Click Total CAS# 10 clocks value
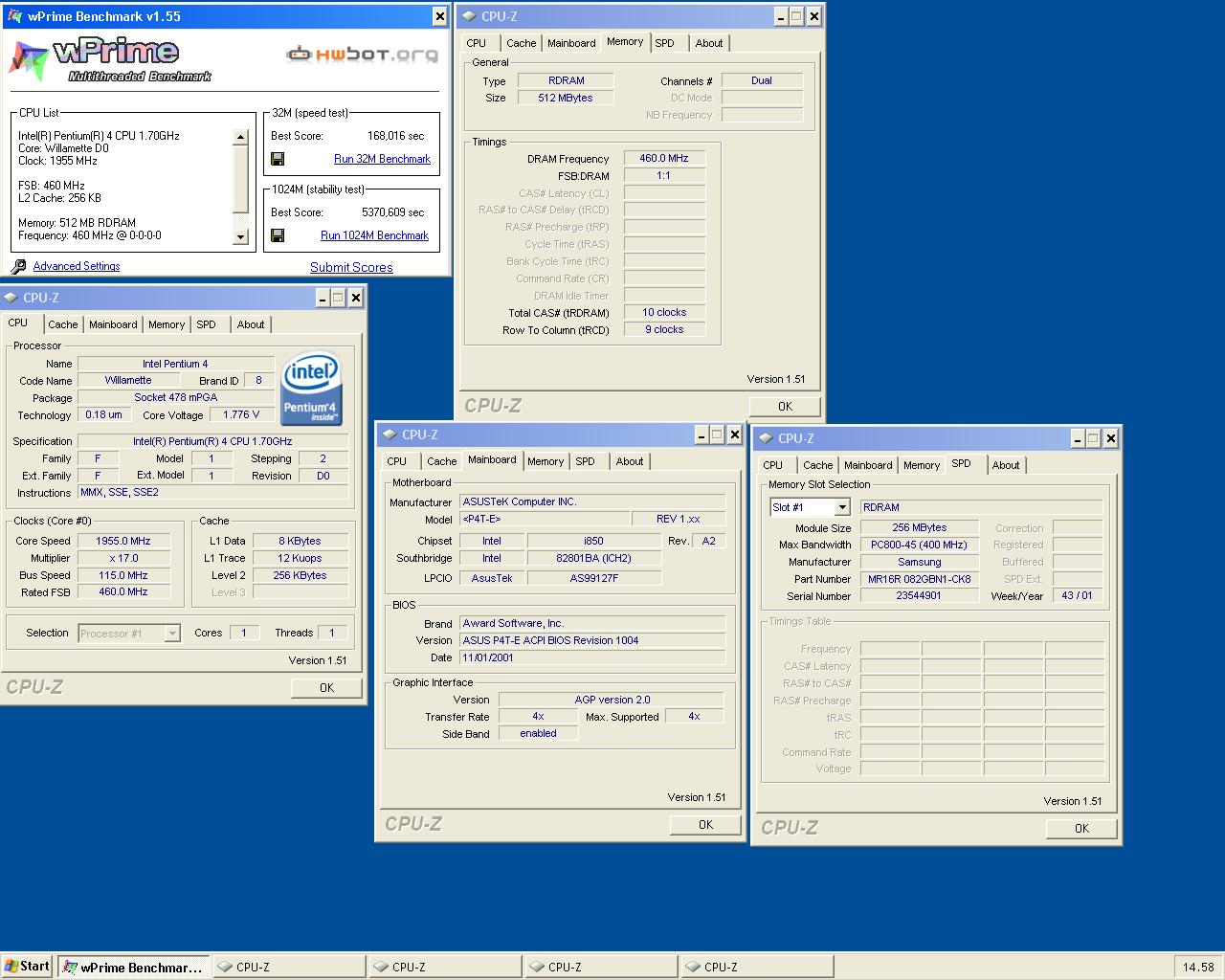Image resolution: width=1225 pixels, height=980 pixels. 664,312
